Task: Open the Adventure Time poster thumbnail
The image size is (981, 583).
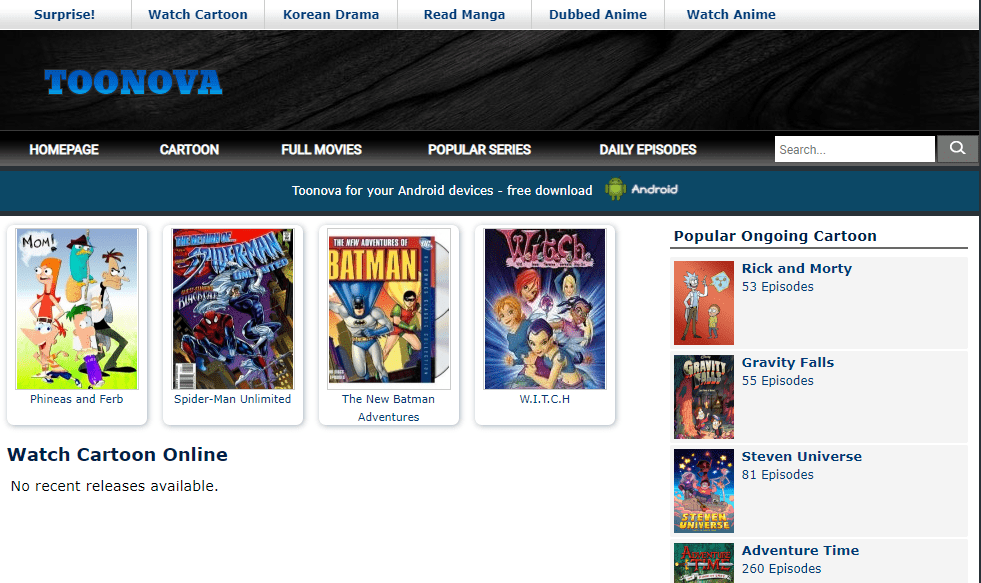Action: [704, 563]
